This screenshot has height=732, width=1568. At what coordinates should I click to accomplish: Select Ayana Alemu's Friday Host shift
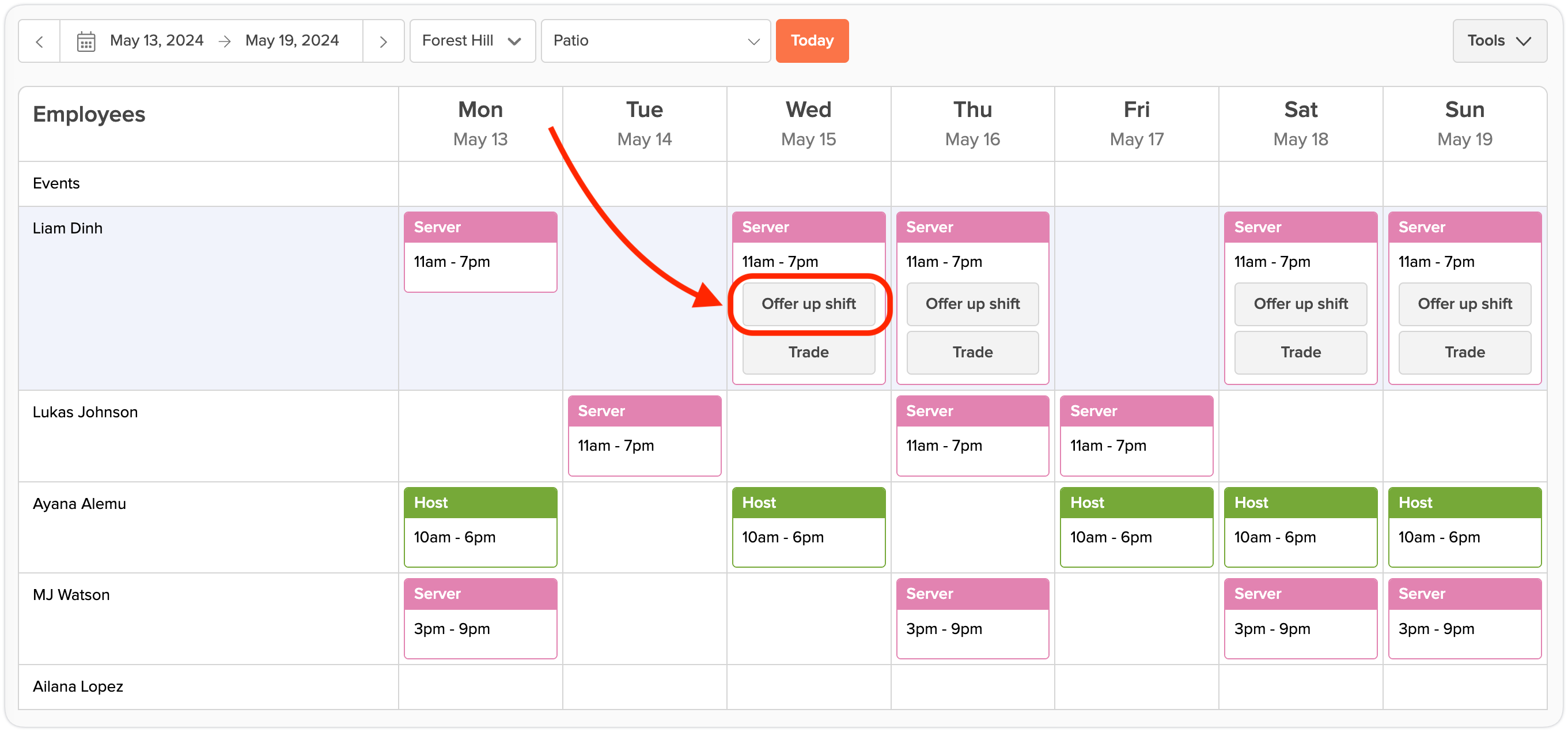click(x=1136, y=527)
